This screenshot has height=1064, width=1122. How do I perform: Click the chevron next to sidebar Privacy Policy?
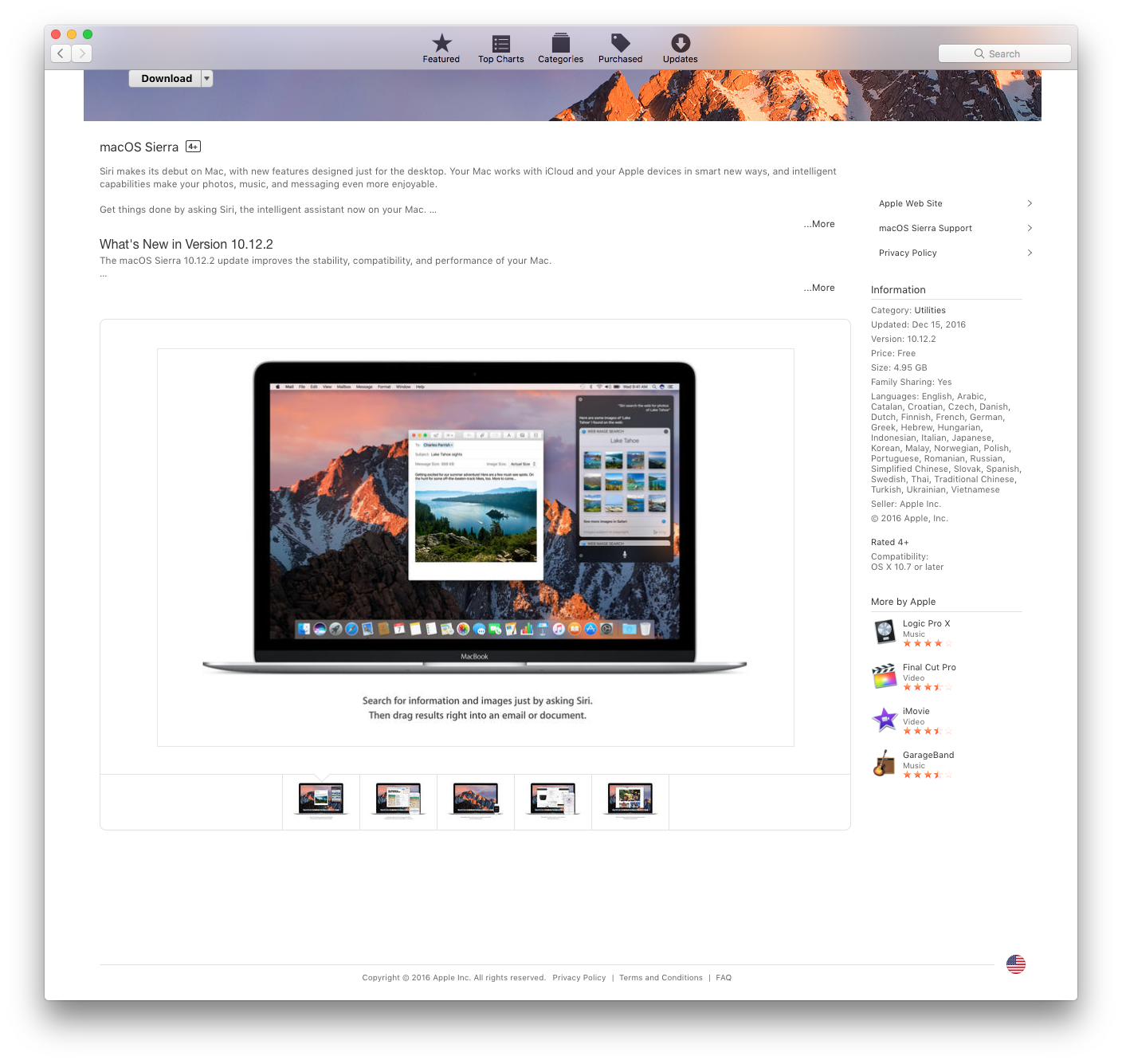tap(1030, 253)
